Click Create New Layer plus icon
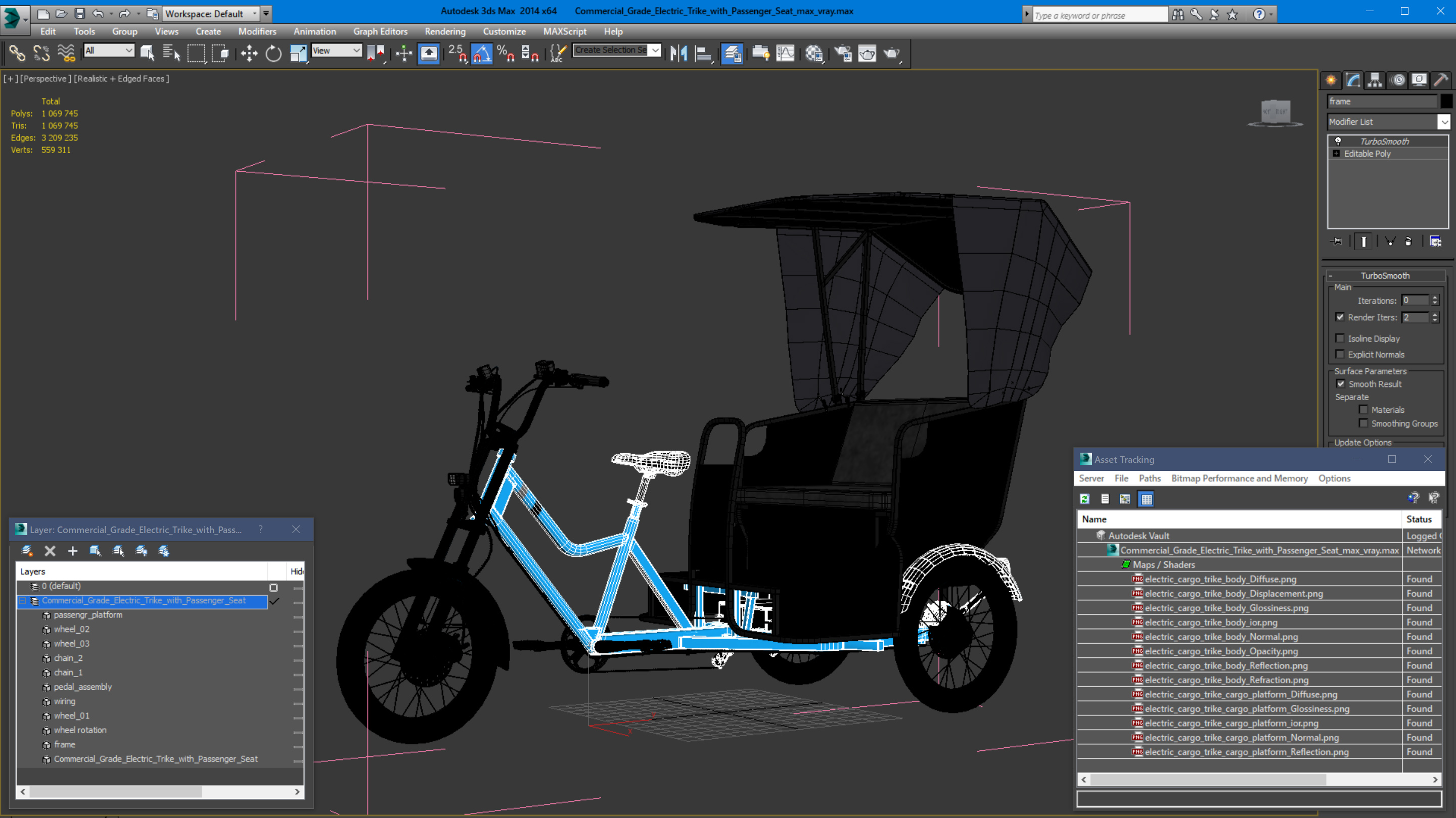This screenshot has height=818, width=1456. (x=72, y=551)
